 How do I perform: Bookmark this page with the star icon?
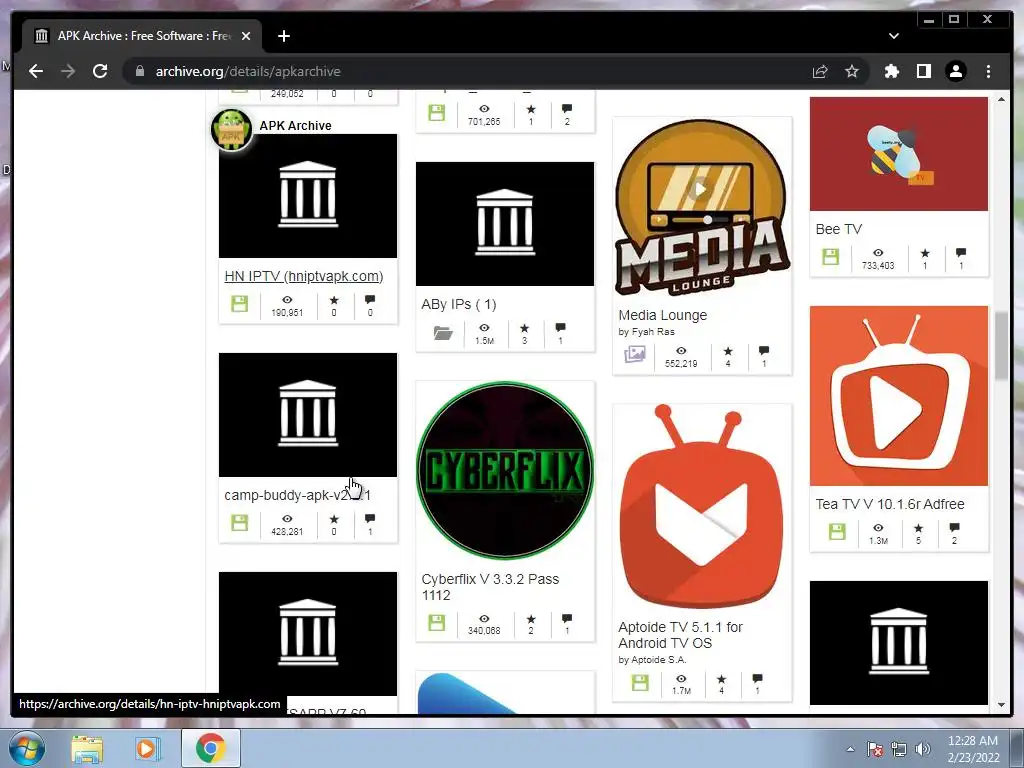pyautogui.click(x=852, y=71)
